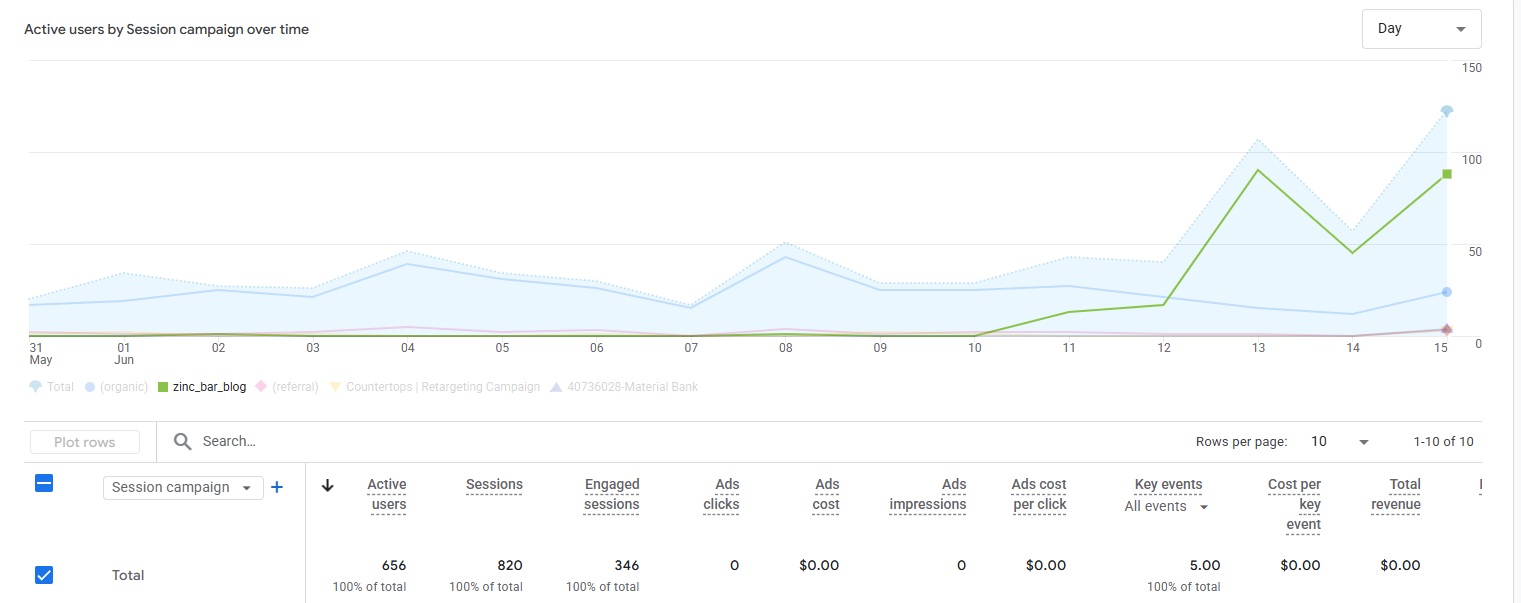1521x603 pixels.
Task: Click the 820 sessions total
Action: 510,565
